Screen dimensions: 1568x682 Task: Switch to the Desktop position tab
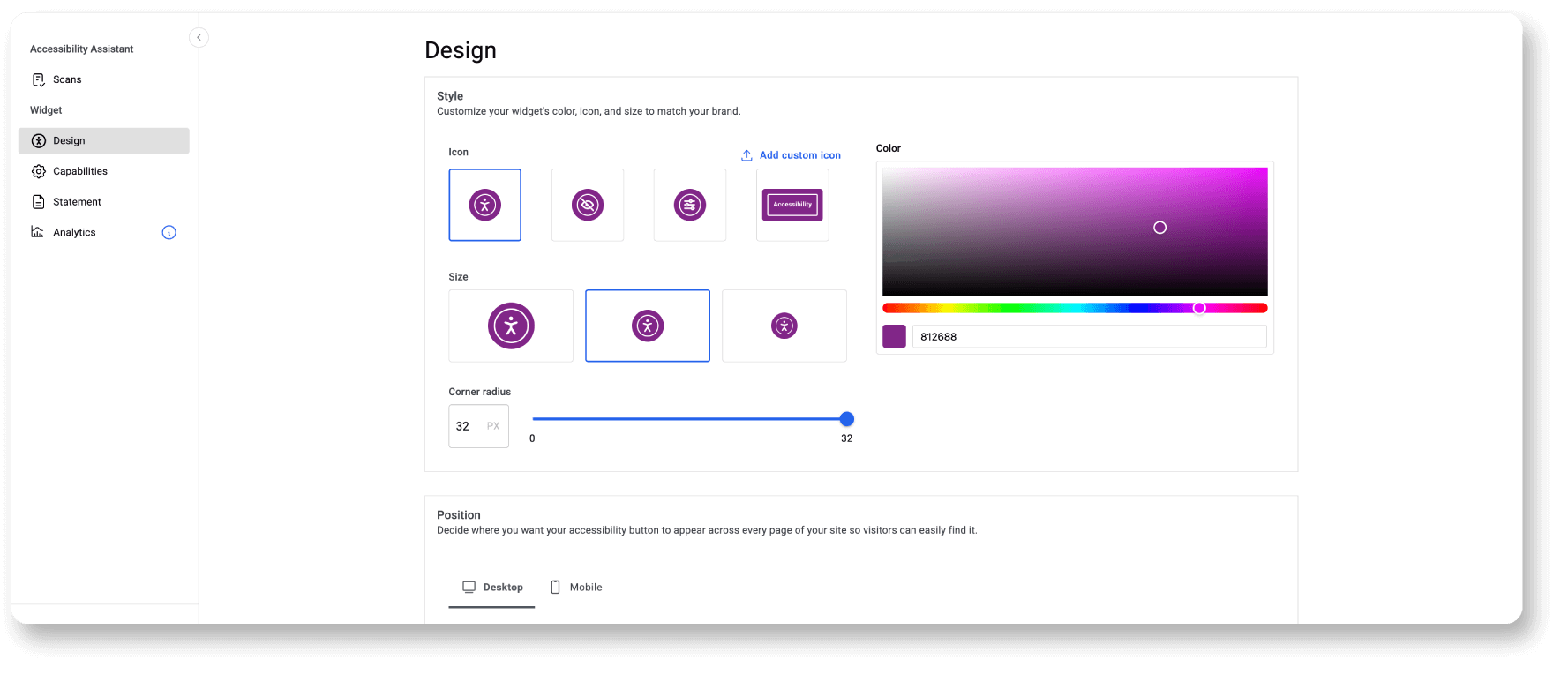click(x=492, y=588)
